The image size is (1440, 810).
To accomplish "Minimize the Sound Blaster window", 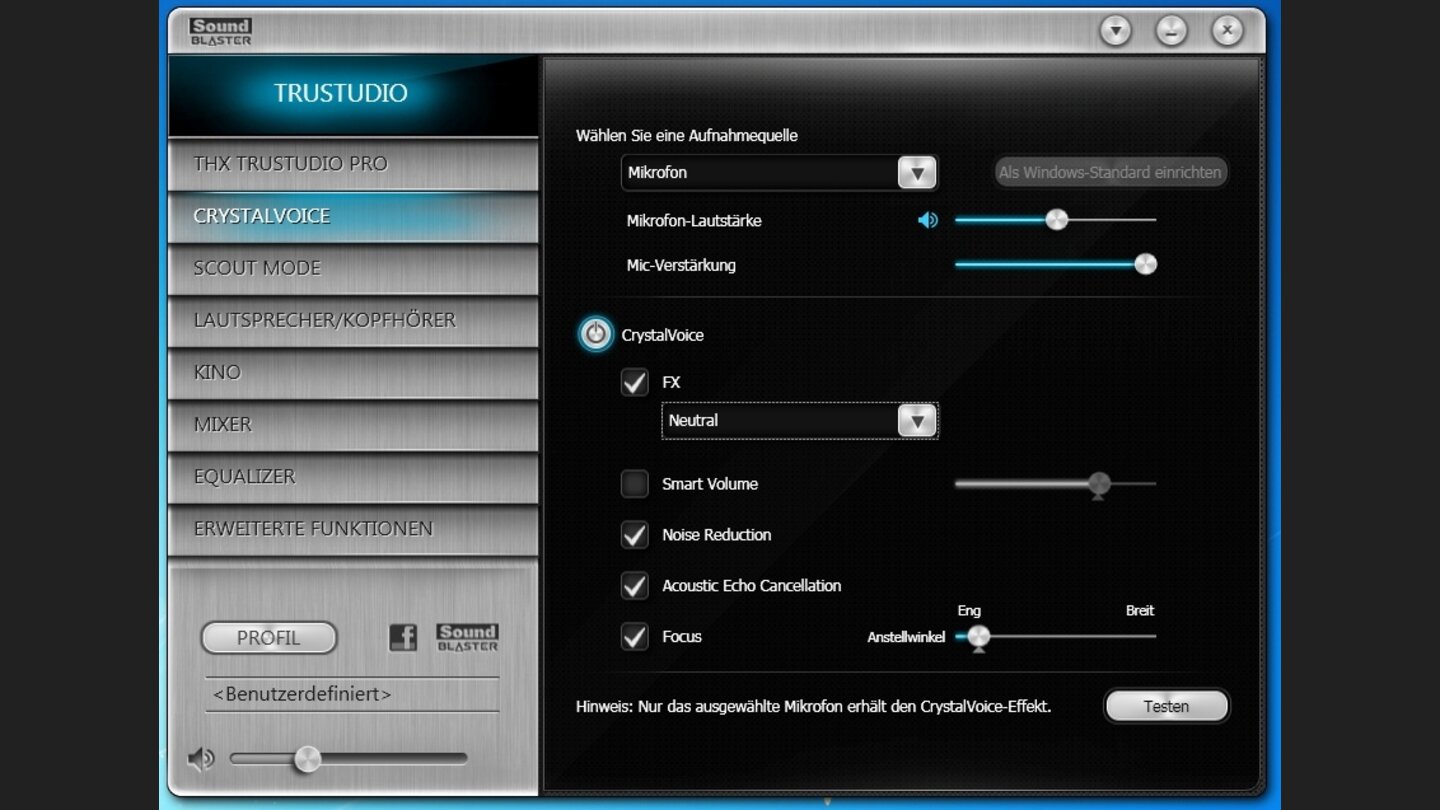I will pos(1172,30).
